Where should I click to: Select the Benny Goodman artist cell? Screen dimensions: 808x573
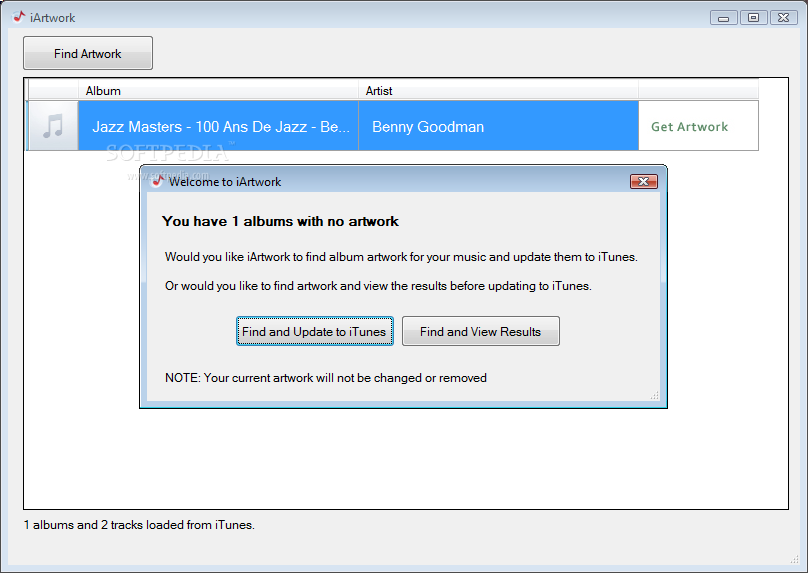click(x=498, y=126)
